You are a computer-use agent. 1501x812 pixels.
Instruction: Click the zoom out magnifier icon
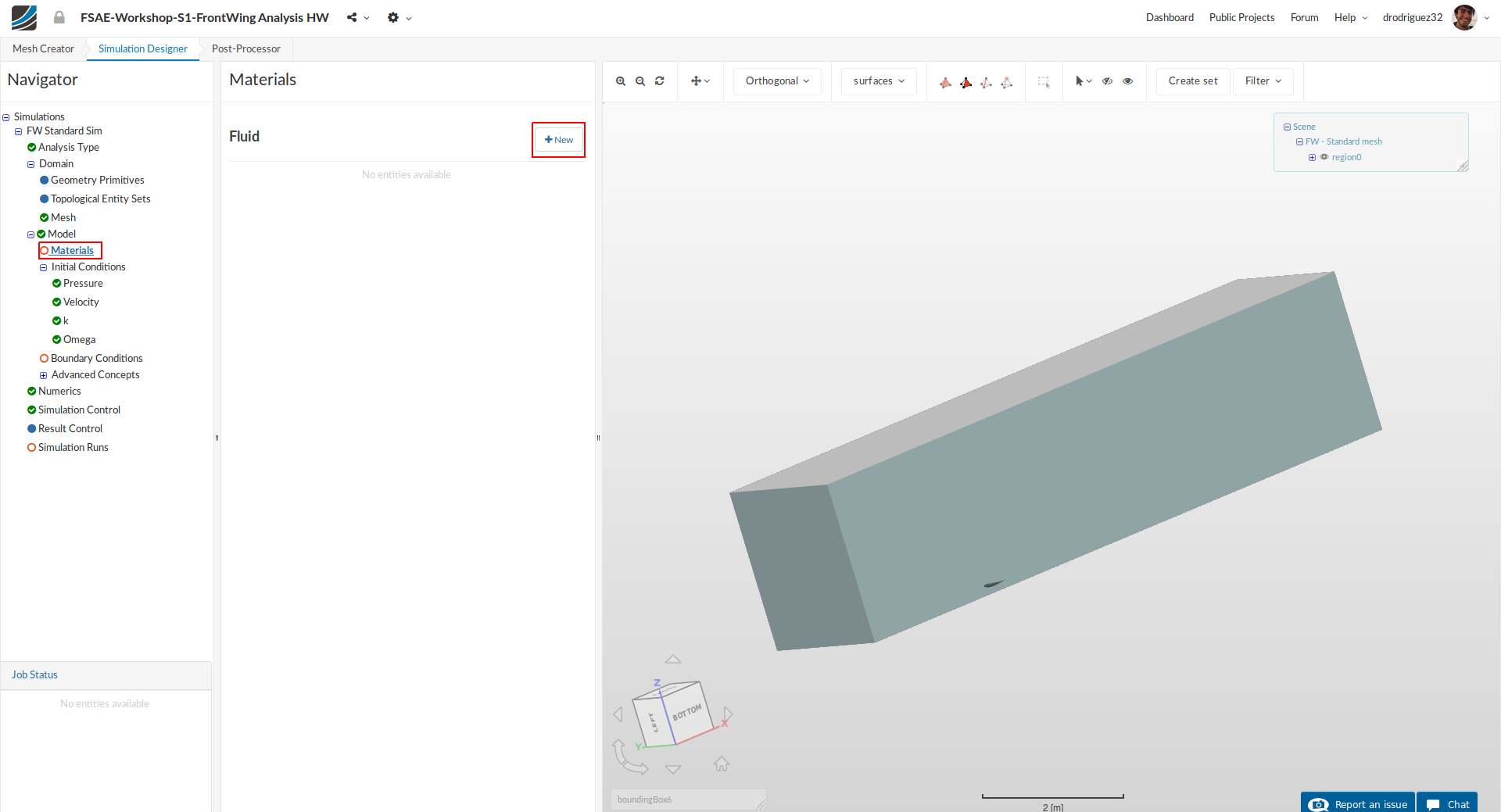[640, 81]
